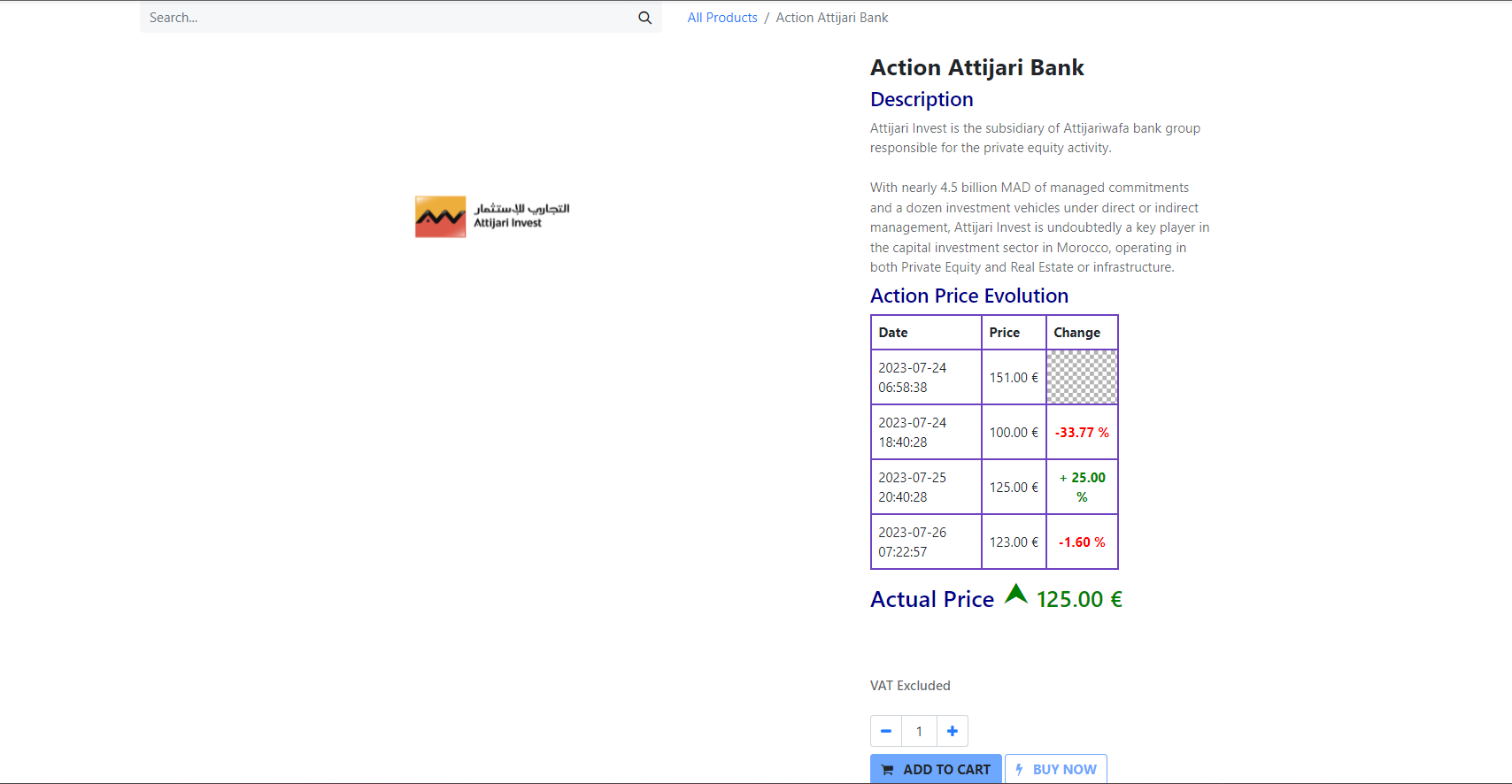Click the + 25.00 % change value
The height and width of the screenshot is (784, 1512).
click(x=1082, y=488)
